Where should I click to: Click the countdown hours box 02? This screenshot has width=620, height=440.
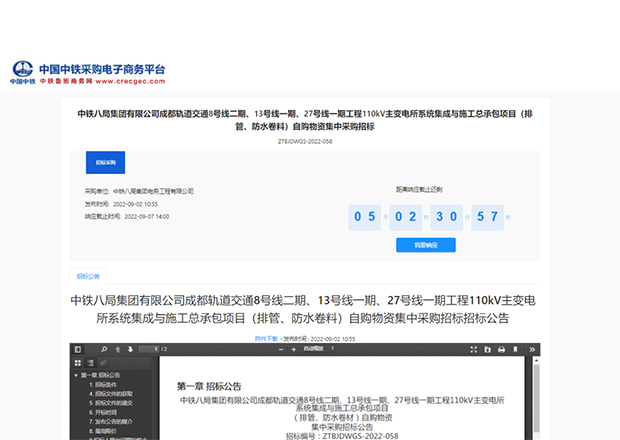click(406, 217)
